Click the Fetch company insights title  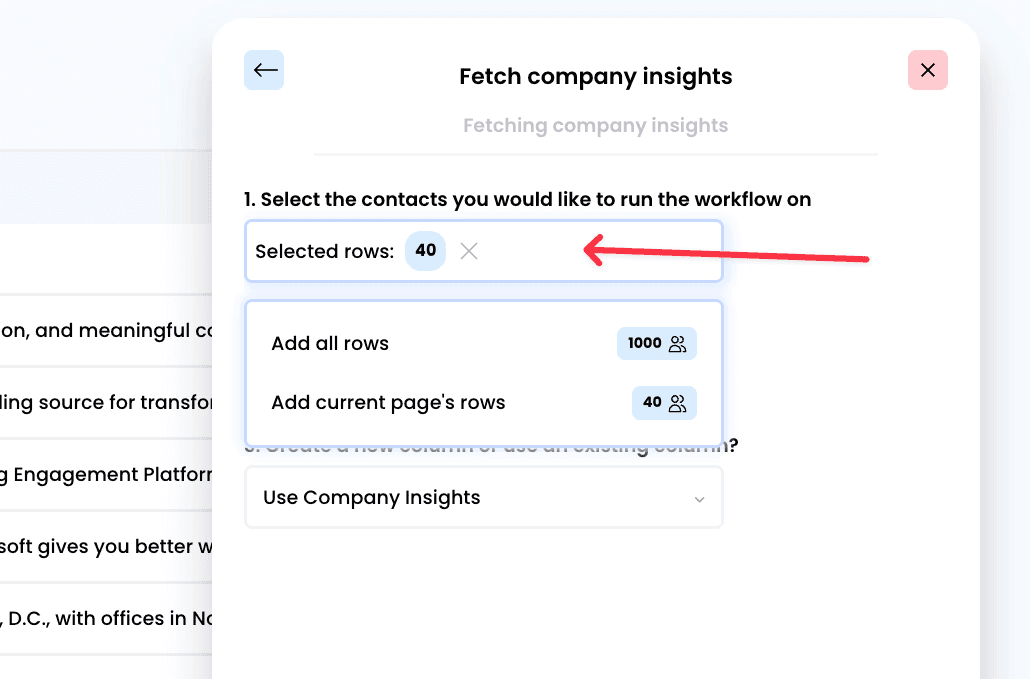(x=596, y=76)
